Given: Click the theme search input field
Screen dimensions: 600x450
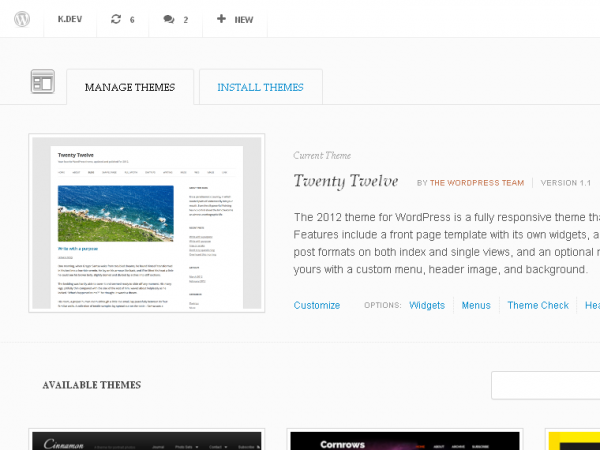Looking at the screenshot, I should point(546,385).
